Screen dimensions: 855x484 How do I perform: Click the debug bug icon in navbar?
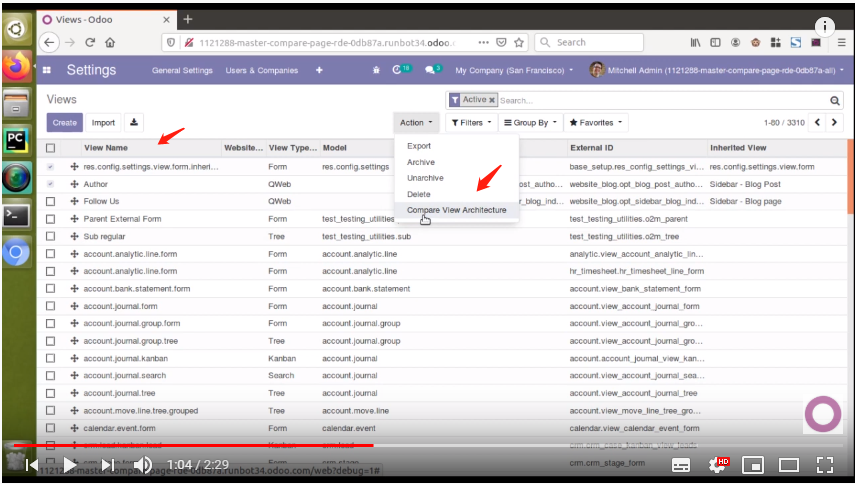375,70
